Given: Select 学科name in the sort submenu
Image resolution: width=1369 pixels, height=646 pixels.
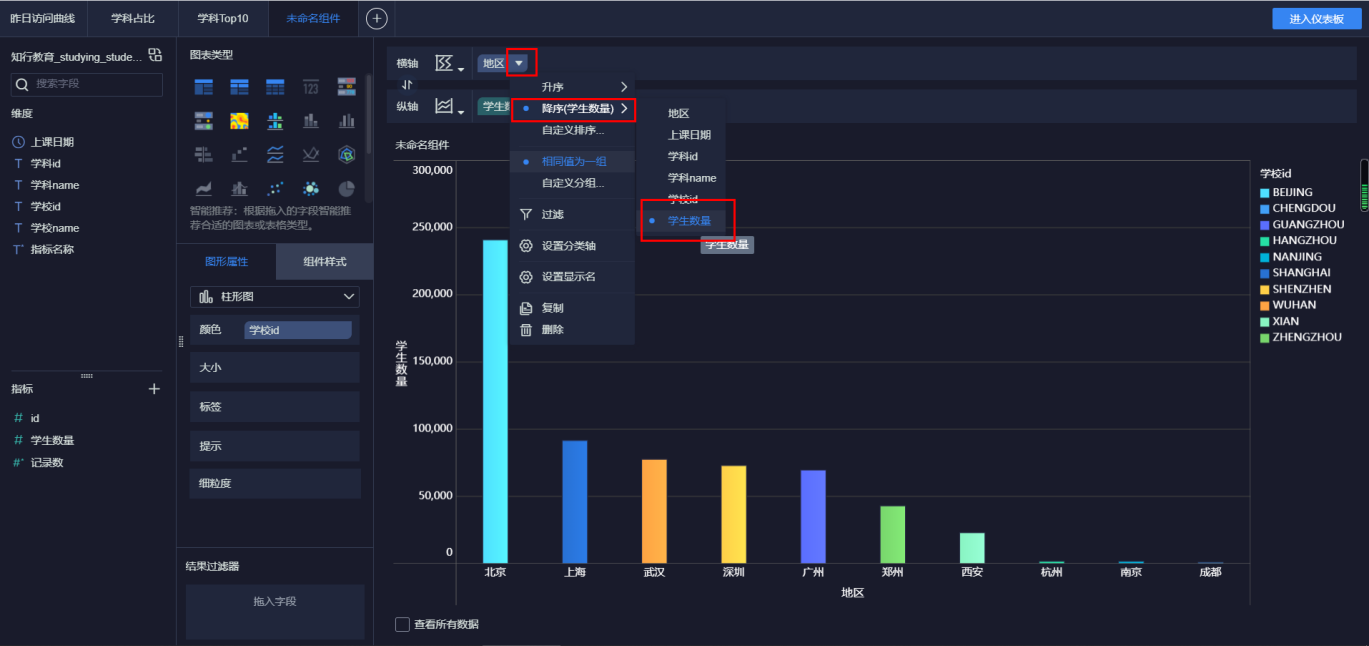Looking at the screenshot, I should [x=691, y=178].
